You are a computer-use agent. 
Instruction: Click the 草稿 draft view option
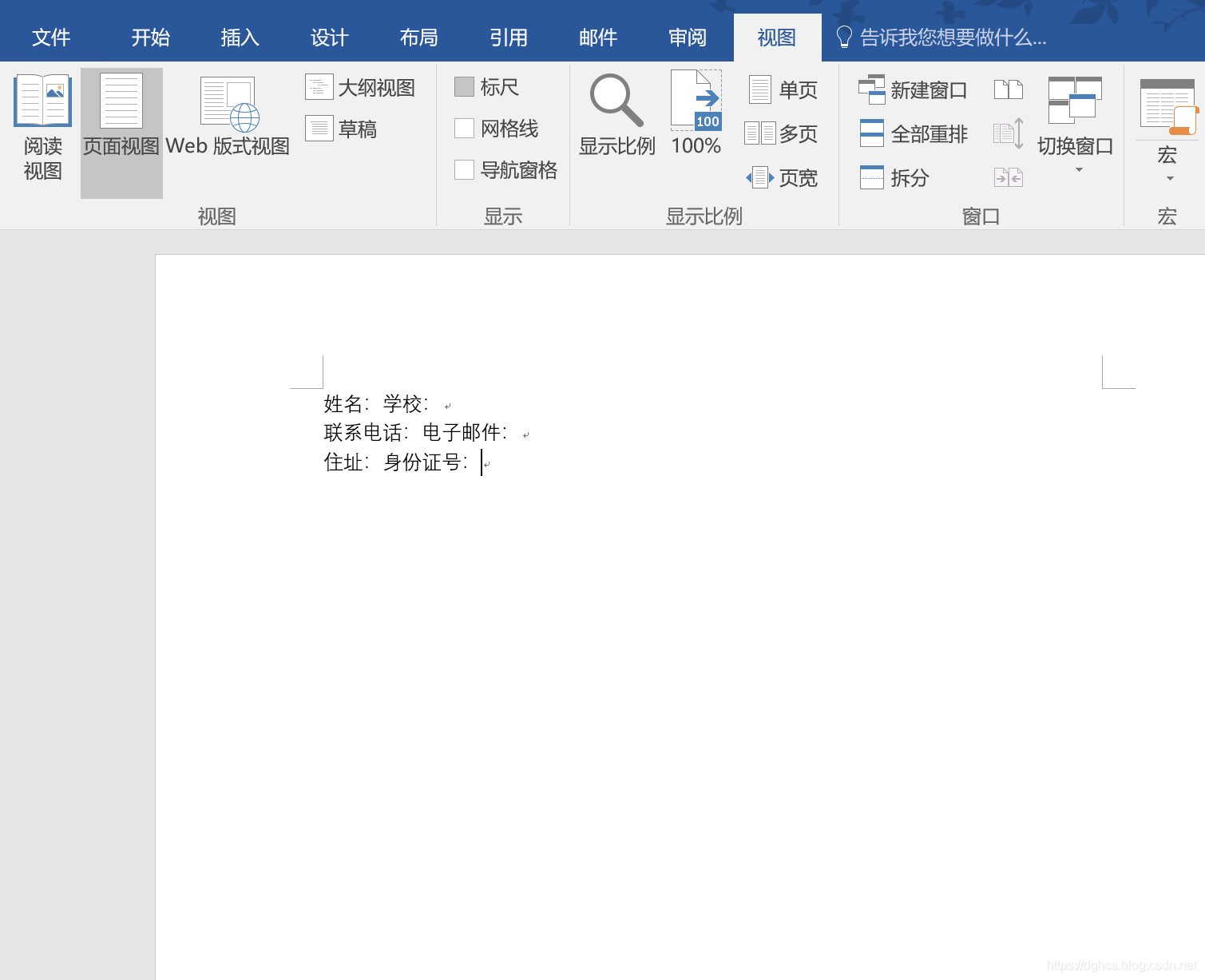click(x=342, y=128)
